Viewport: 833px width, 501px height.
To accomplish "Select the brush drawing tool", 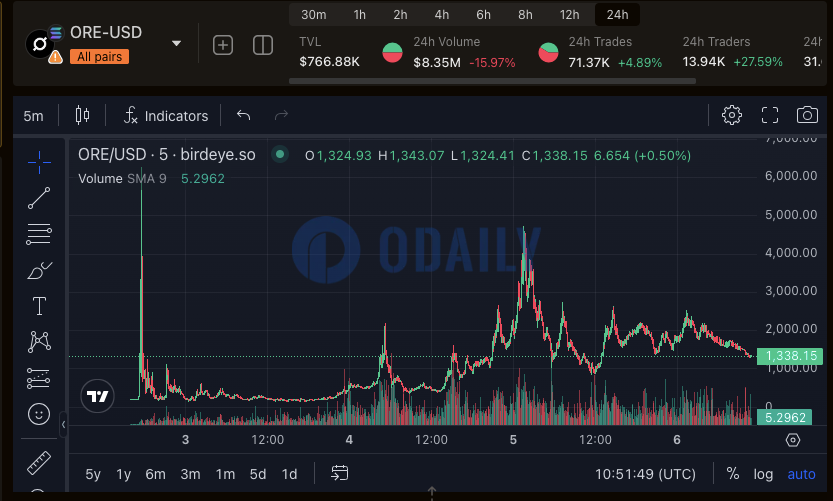I will pyautogui.click(x=39, y=270).
